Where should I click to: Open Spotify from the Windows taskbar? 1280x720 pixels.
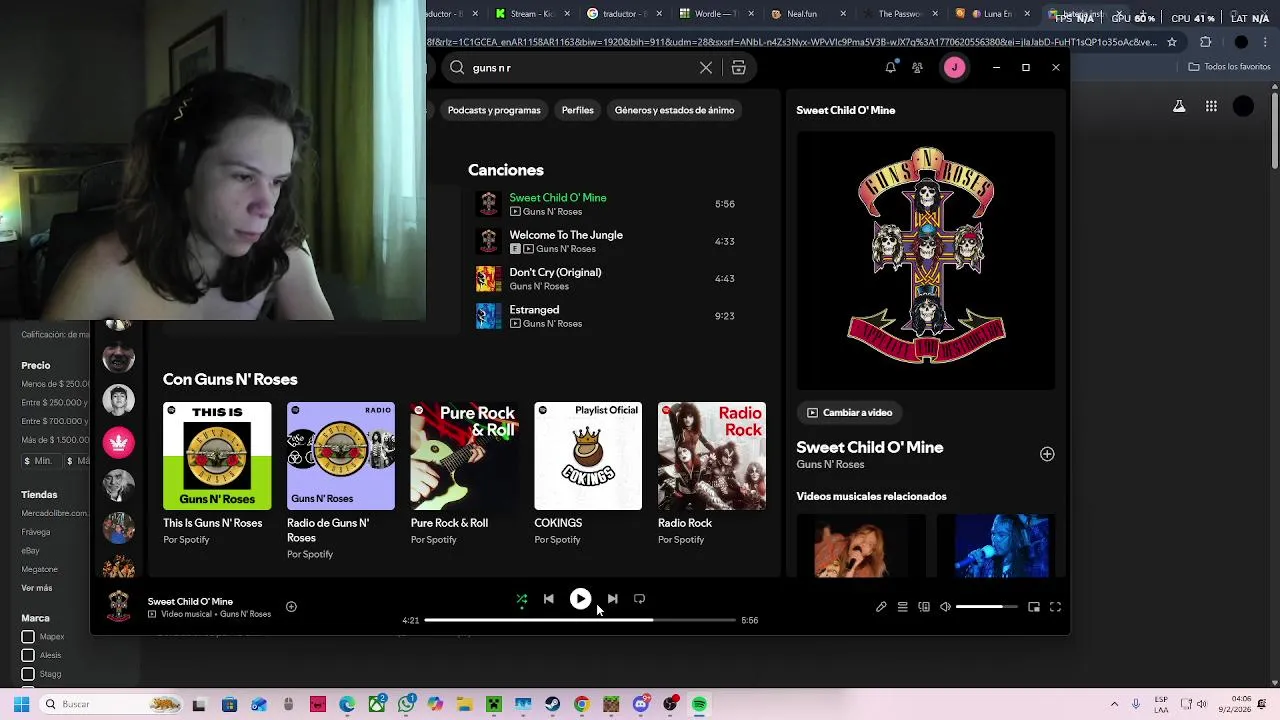699,704
